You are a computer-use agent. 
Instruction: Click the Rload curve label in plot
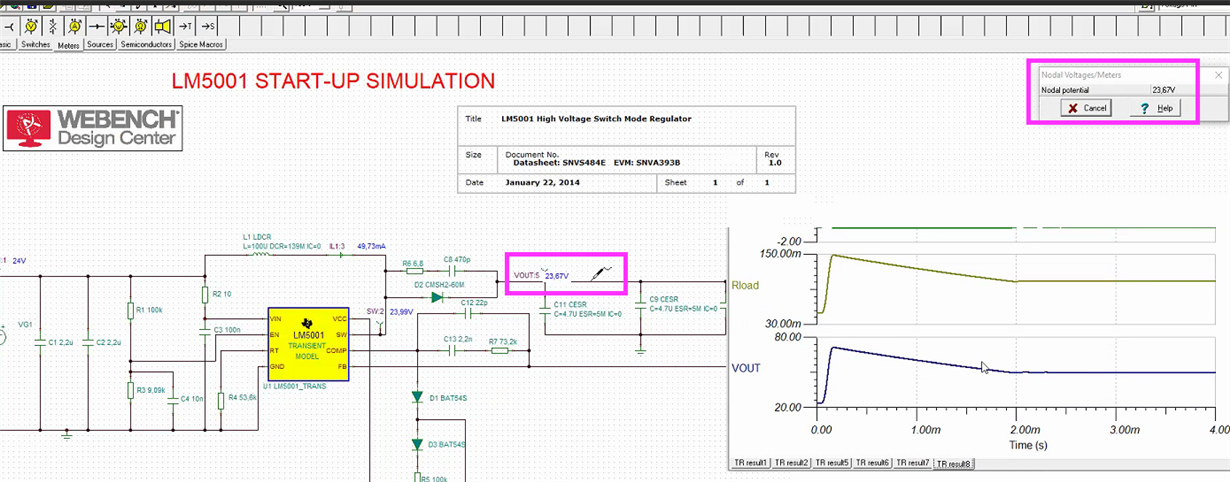(x=745, y=285)
